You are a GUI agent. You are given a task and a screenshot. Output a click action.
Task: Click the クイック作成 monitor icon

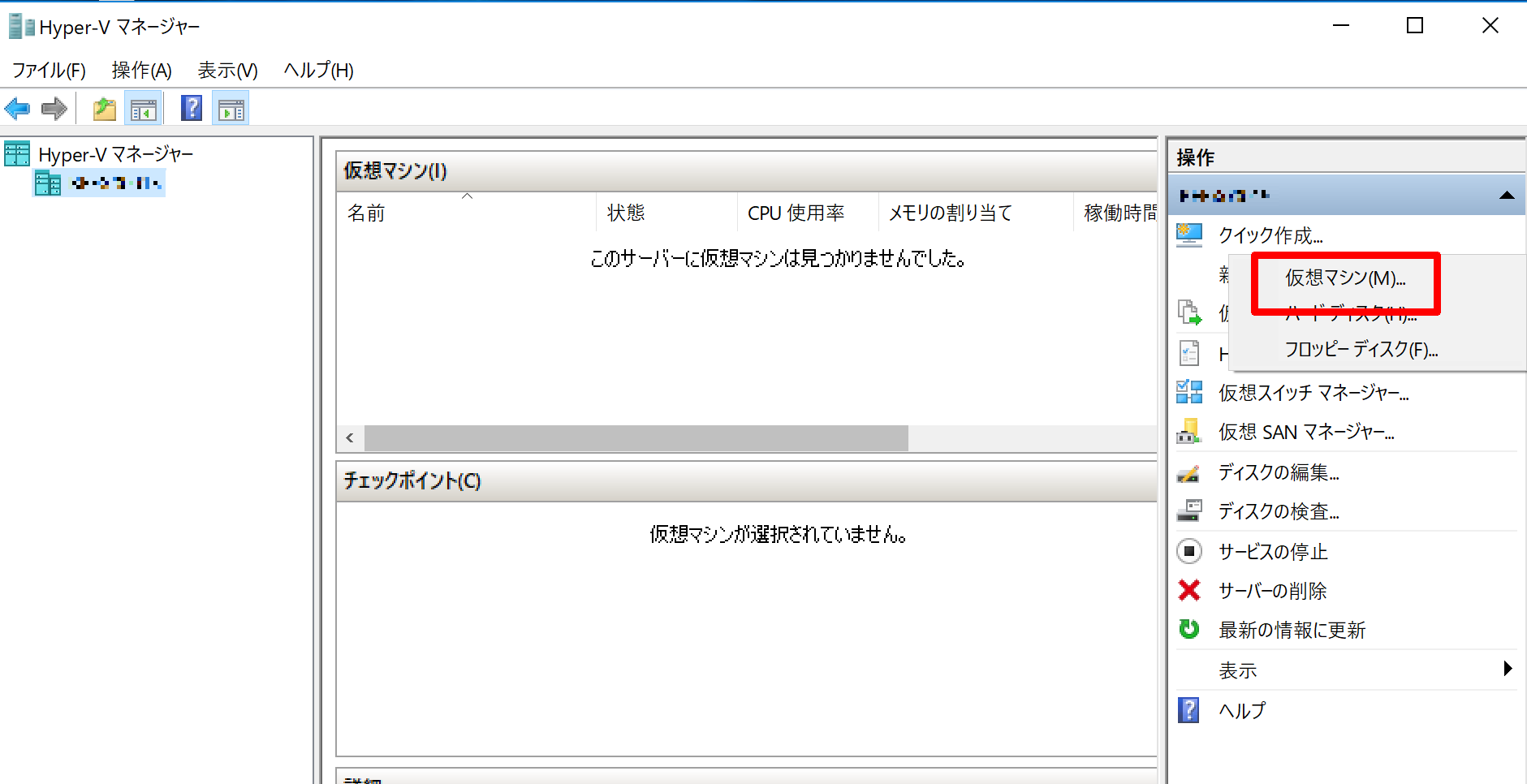tap(1189, 235)
